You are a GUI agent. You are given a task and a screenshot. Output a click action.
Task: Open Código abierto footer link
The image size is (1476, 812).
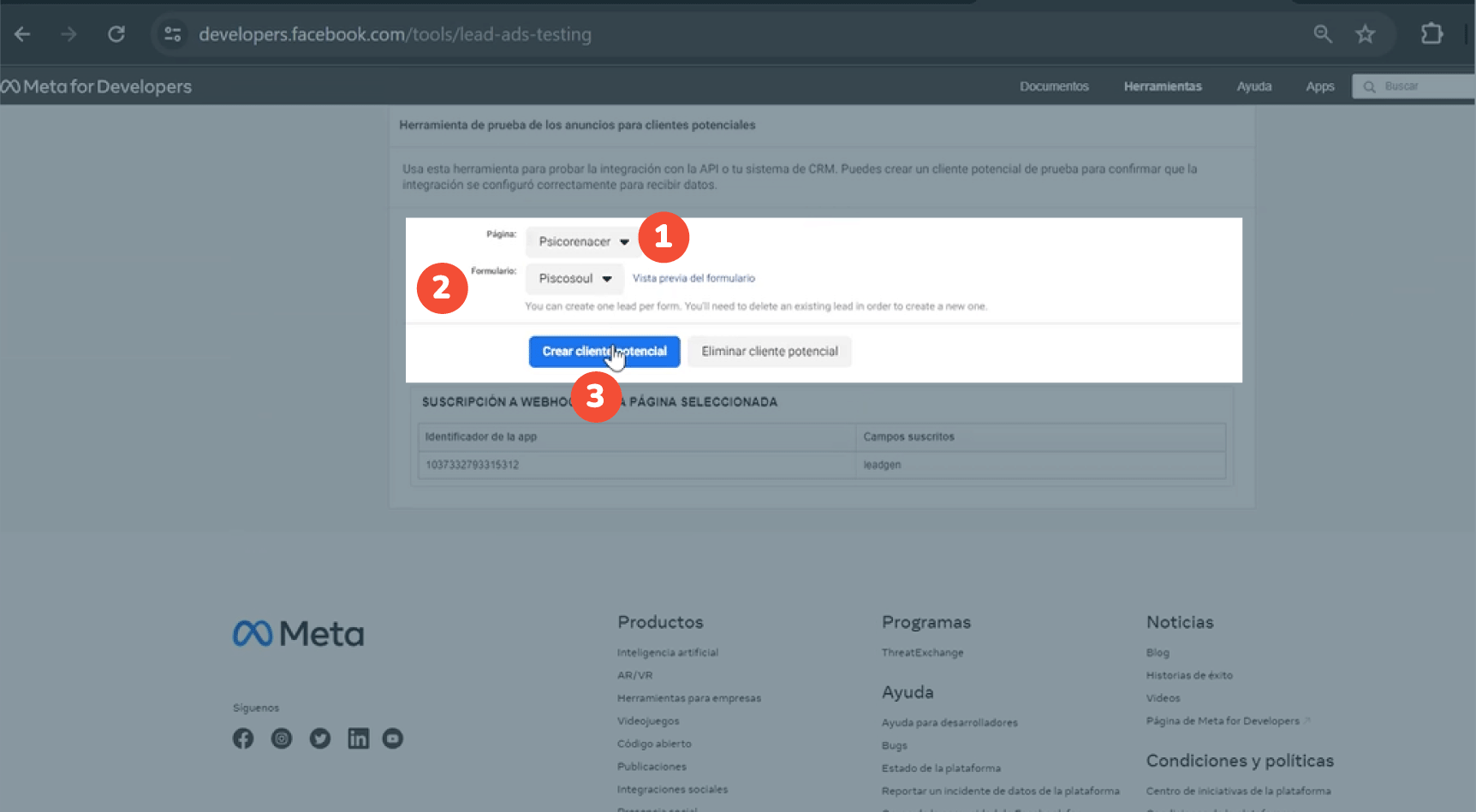pyautogui.click(x=654, y=744)
